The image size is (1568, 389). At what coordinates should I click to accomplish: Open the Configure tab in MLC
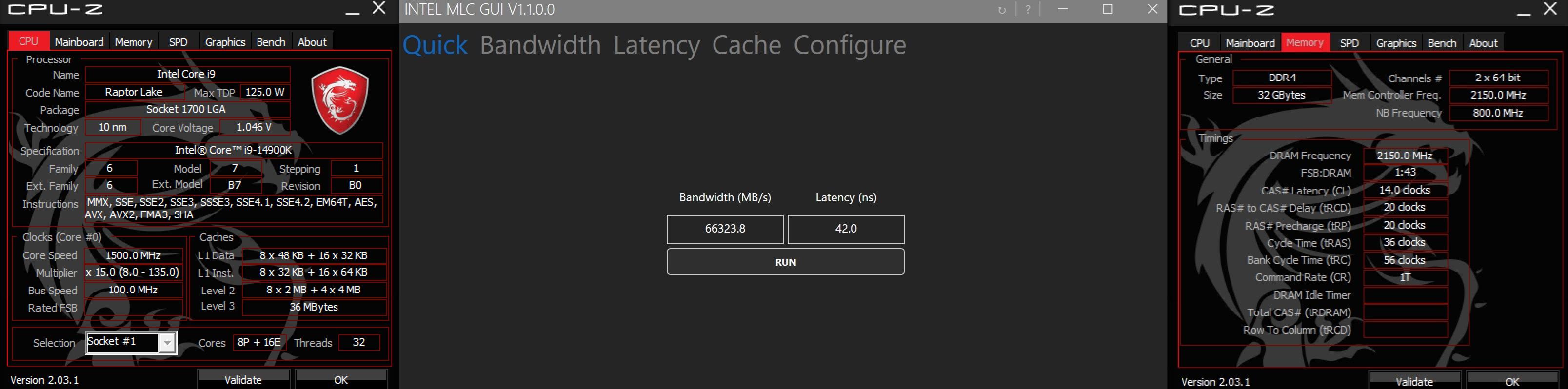pos(850,45)
